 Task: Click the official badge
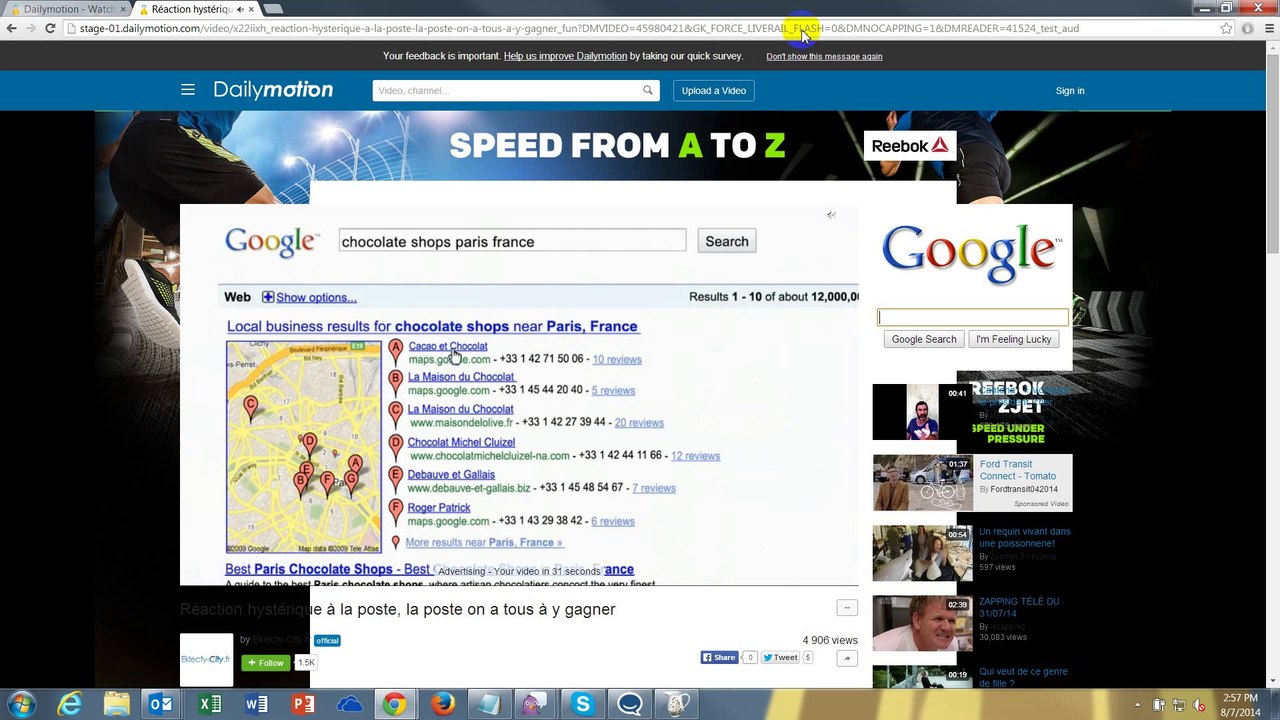coord(327,640)
